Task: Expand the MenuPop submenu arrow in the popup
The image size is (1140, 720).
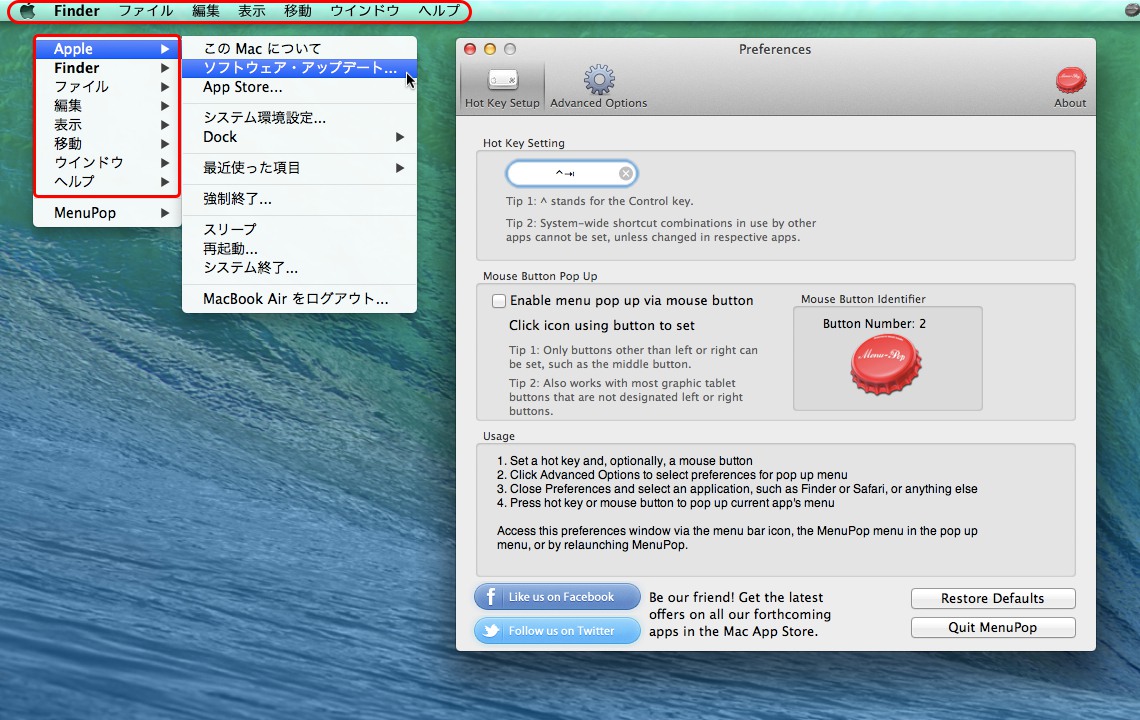Action: [165, 213]
